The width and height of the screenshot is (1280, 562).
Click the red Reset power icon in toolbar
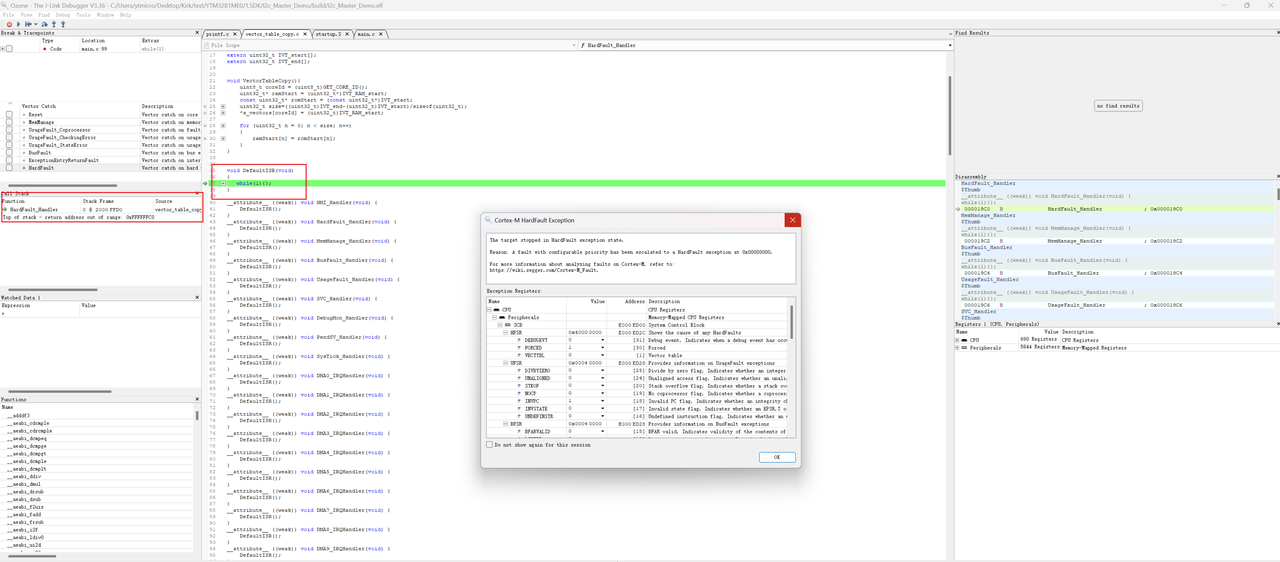(9, 24)
